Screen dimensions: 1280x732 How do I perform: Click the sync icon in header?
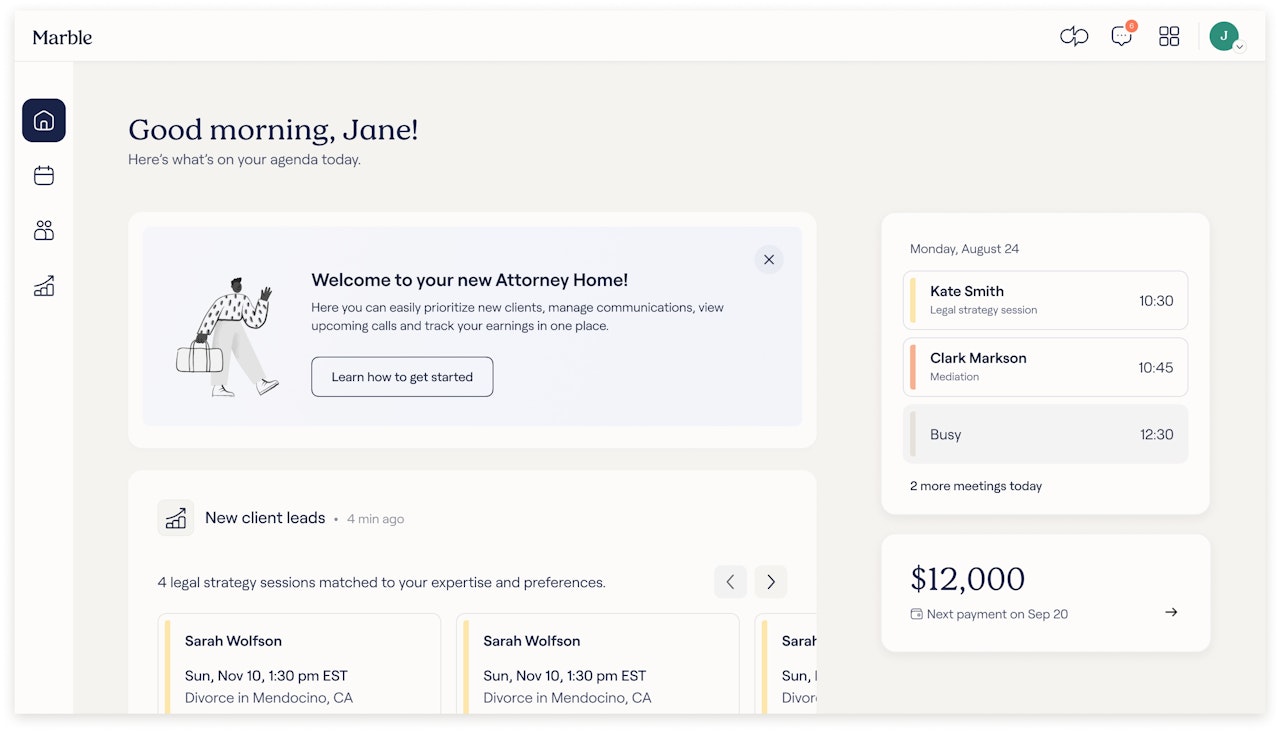click(1074, 37)
